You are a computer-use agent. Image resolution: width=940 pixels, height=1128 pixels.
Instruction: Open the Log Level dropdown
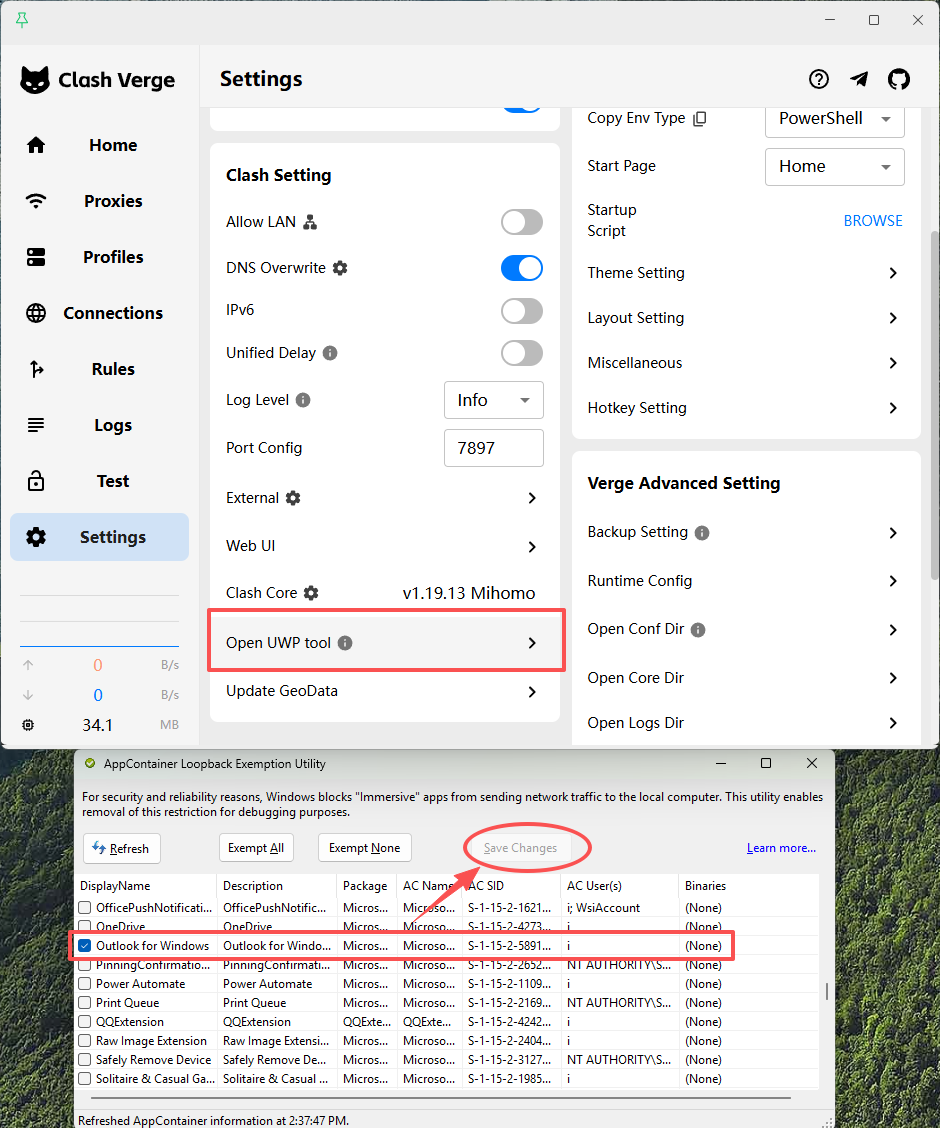click(494, 400)
